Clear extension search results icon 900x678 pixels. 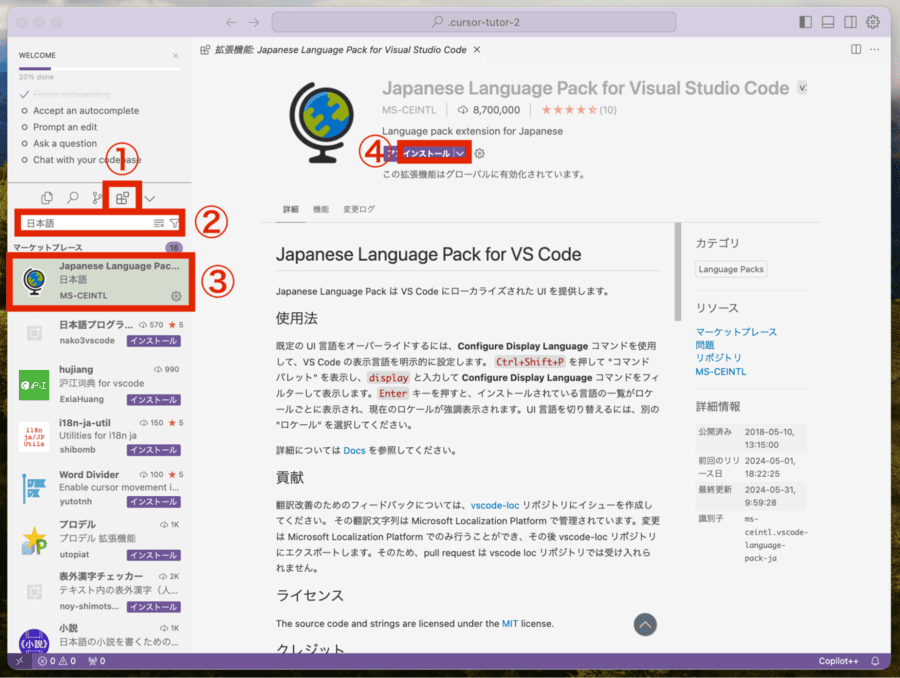coord(159,223)
